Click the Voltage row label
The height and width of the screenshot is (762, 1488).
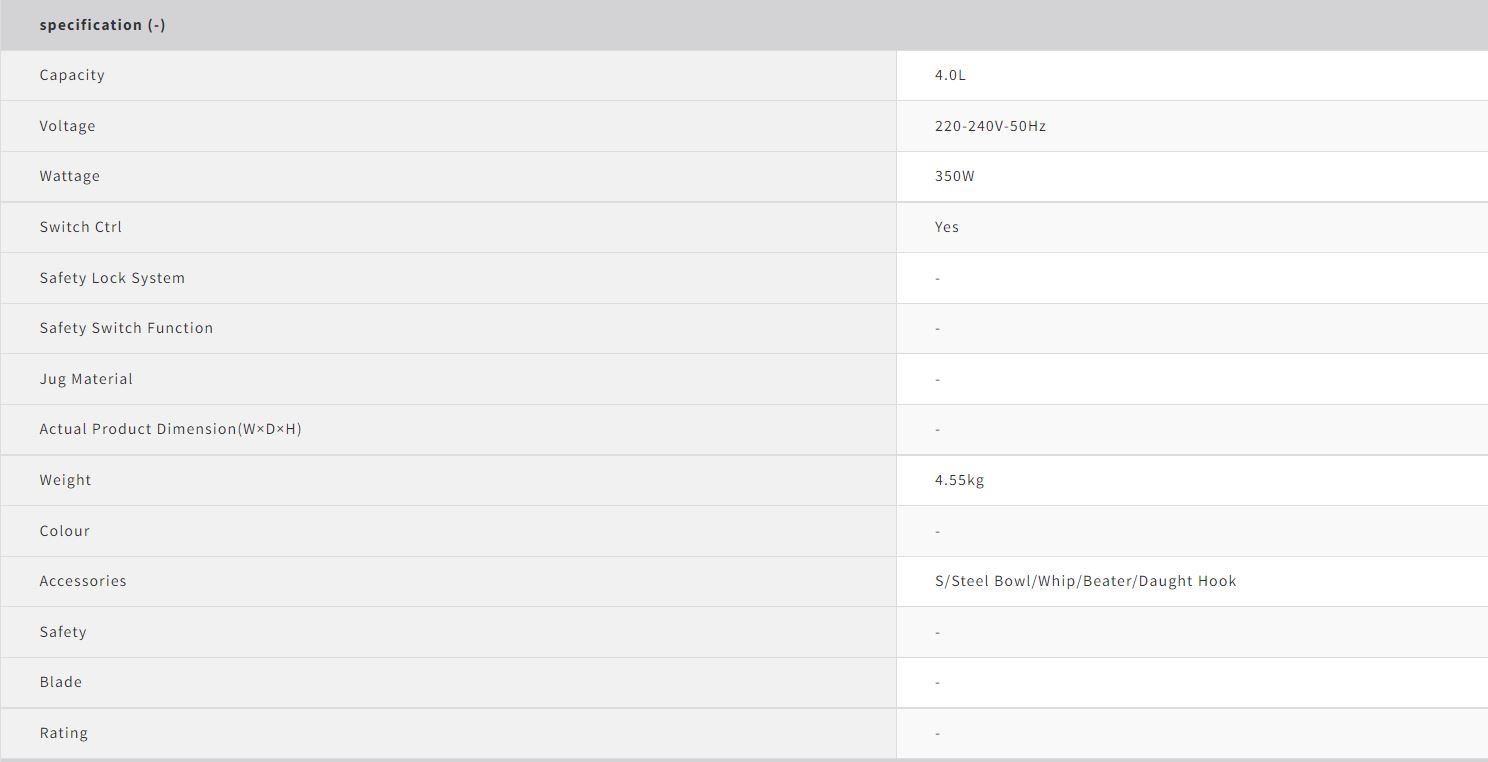coord(67,126)
